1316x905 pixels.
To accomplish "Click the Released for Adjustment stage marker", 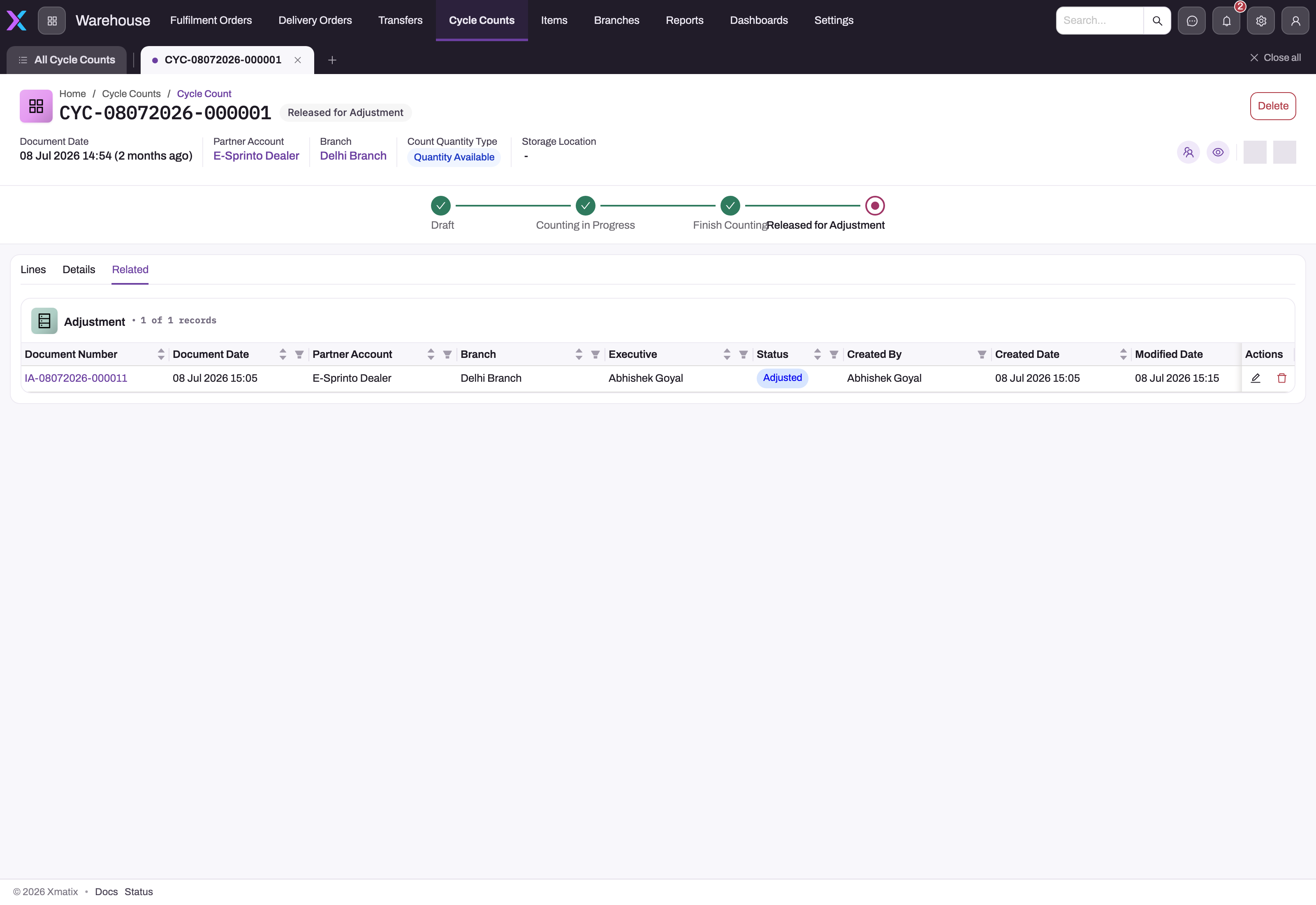I will 874,206.
